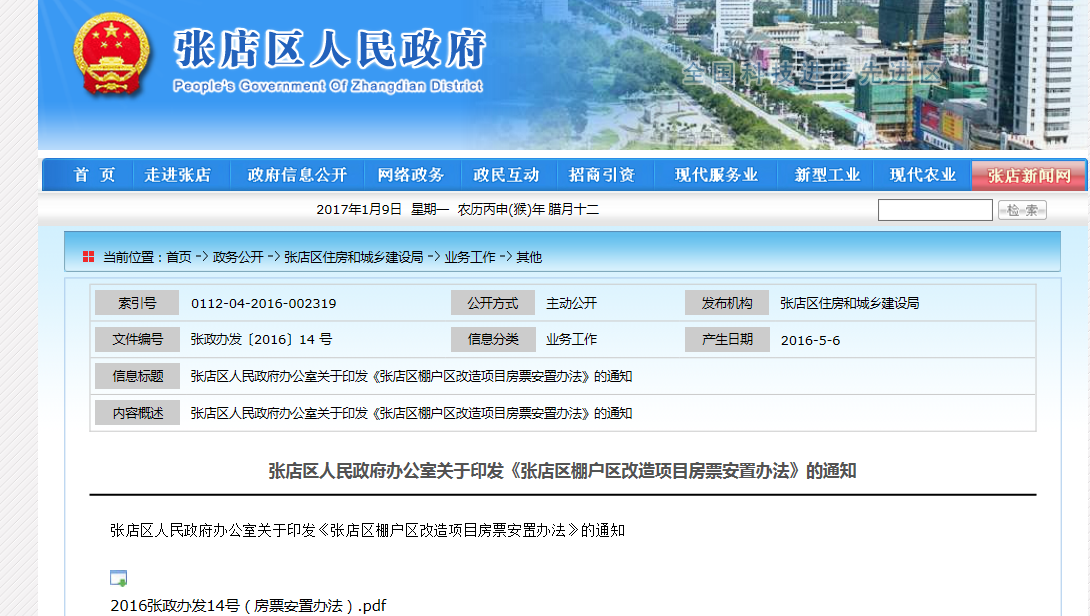Open the 首页 navigation tab
This screenshot has height=616, width=1090.
pos(95,175)
